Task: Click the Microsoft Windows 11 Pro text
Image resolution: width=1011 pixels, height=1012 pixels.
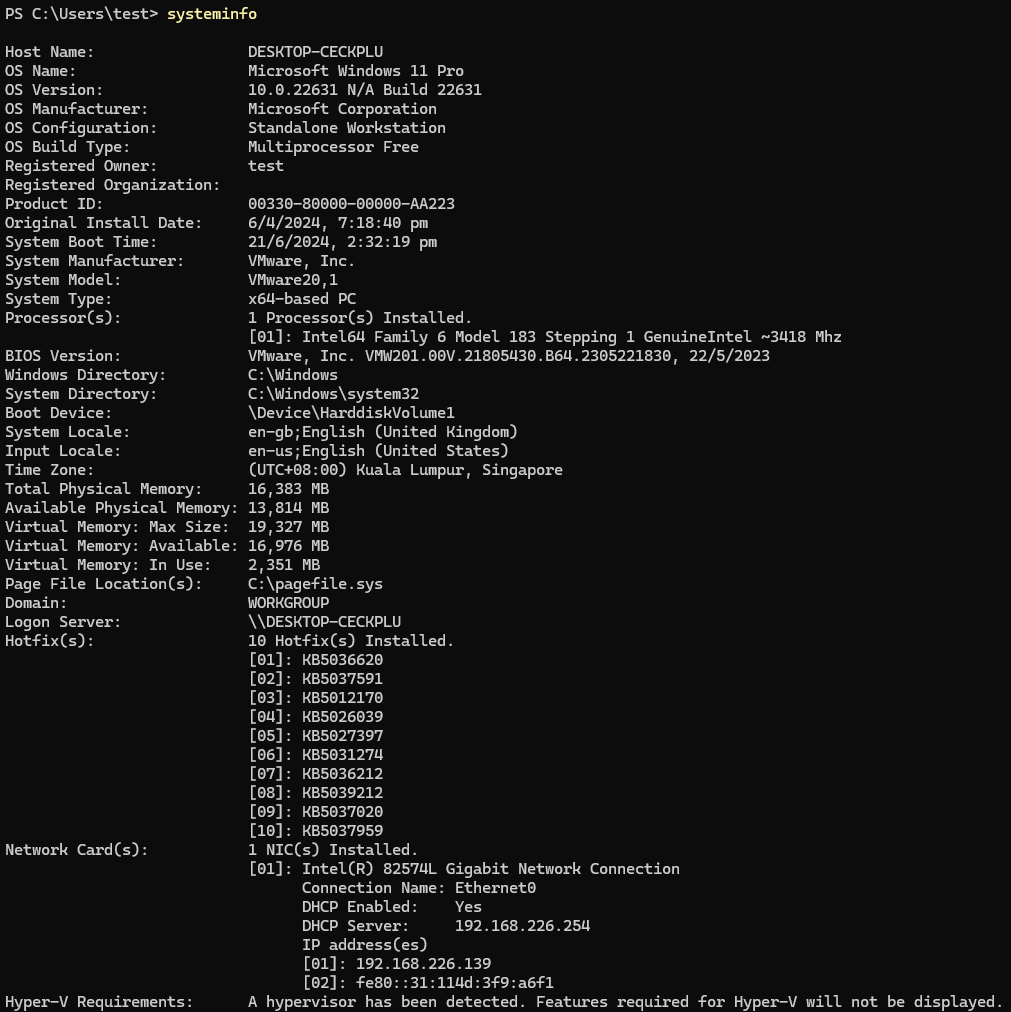Action: click(355, 71)
